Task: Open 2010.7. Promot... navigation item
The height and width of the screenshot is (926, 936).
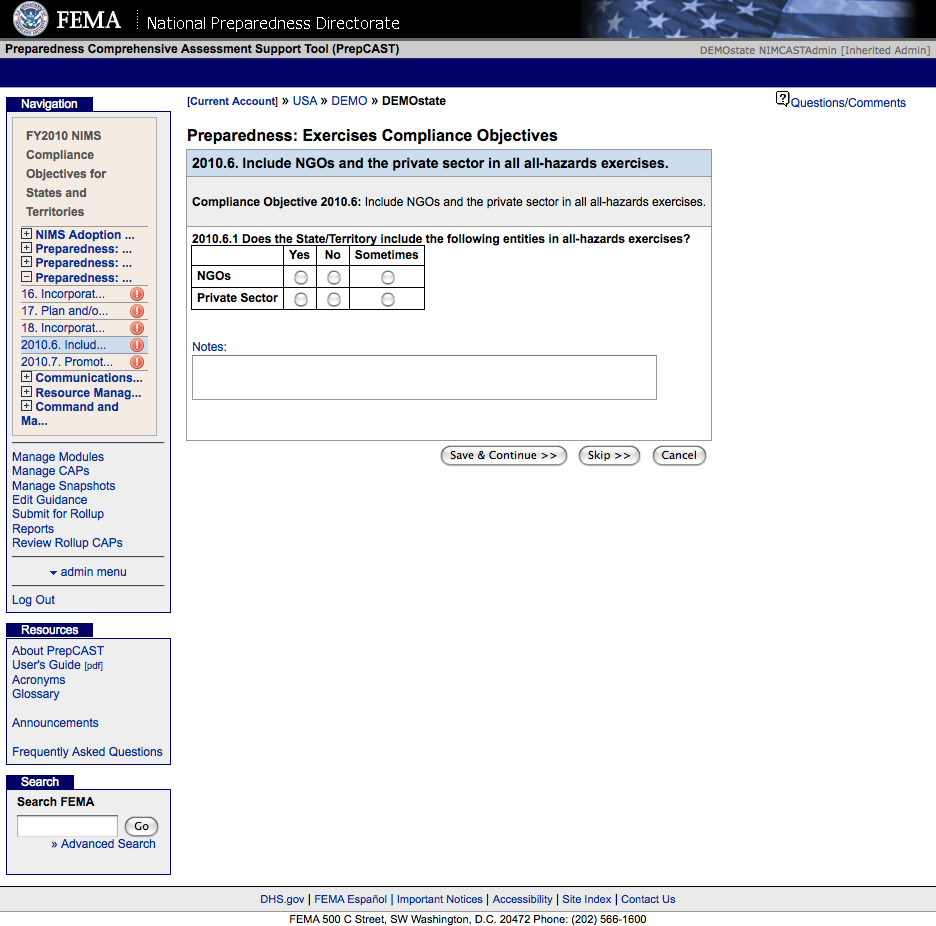Action: [67, 362]
